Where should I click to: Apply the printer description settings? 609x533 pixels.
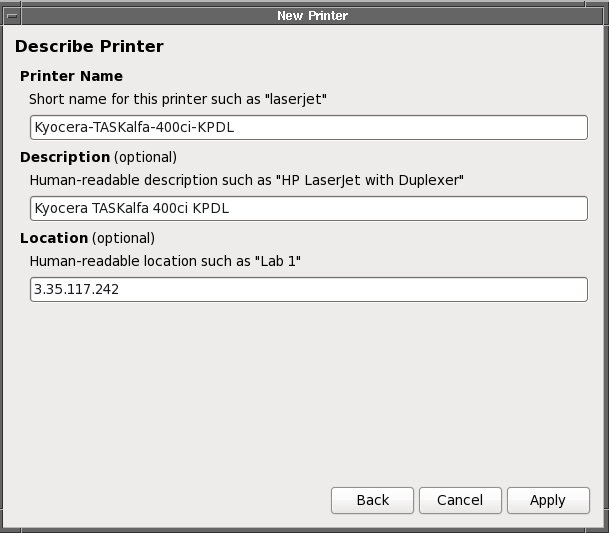point(547,500)
